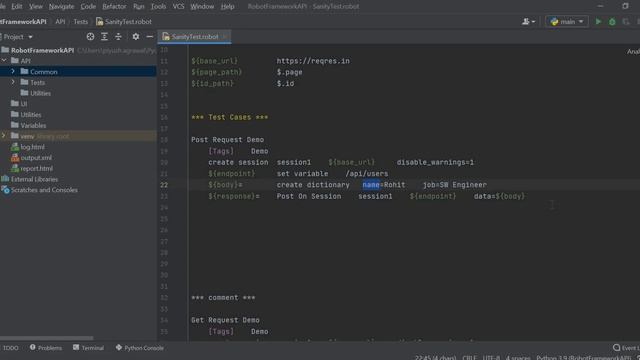Click on 'Post Request Demo' test name
This screenshot has width=640, height=360.
coord(227,140)
